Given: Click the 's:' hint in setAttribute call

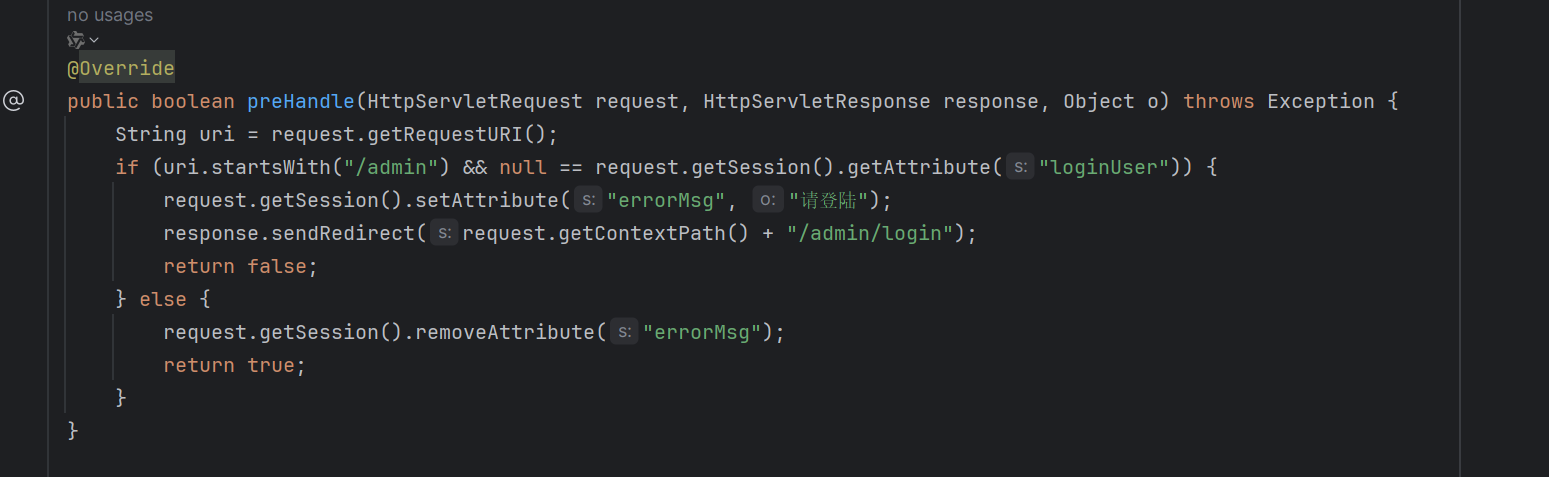Looking at the screenshot, I should tap(587, 200).
